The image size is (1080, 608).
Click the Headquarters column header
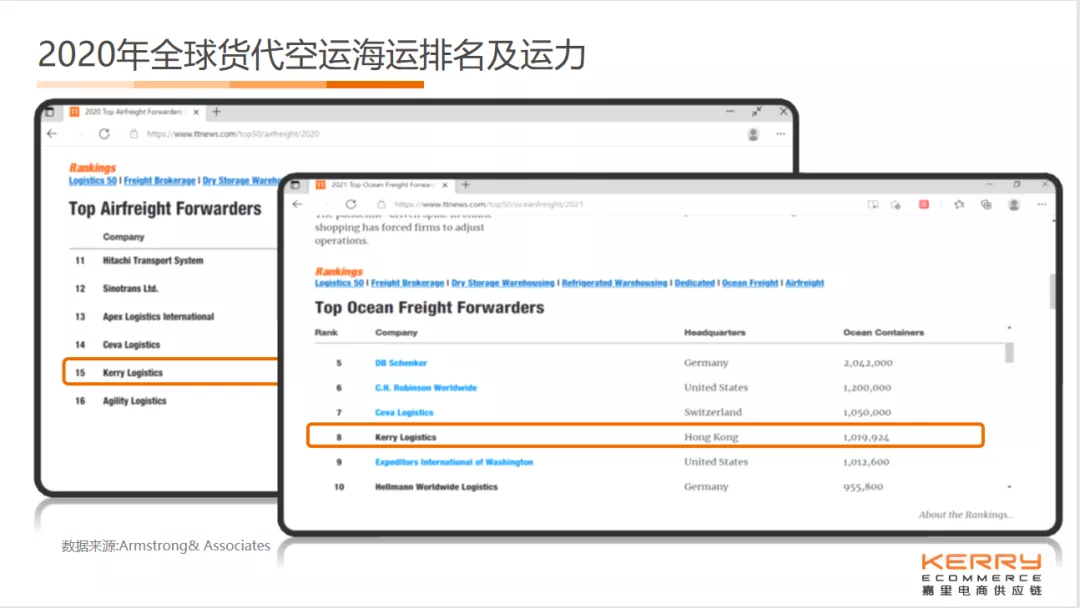point(715,333)
